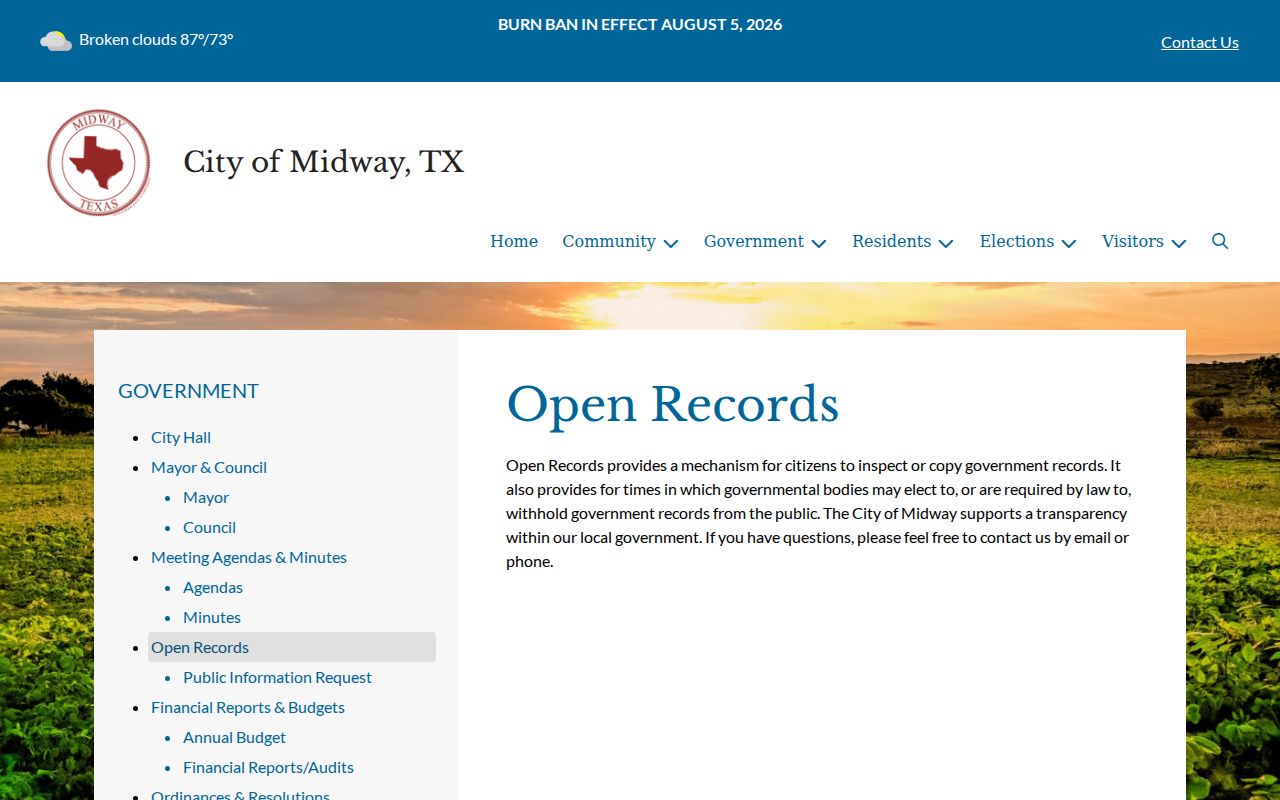Open the Council sidebar sub-link
The width and height of the screenshot is (1280, 800).
209,527
